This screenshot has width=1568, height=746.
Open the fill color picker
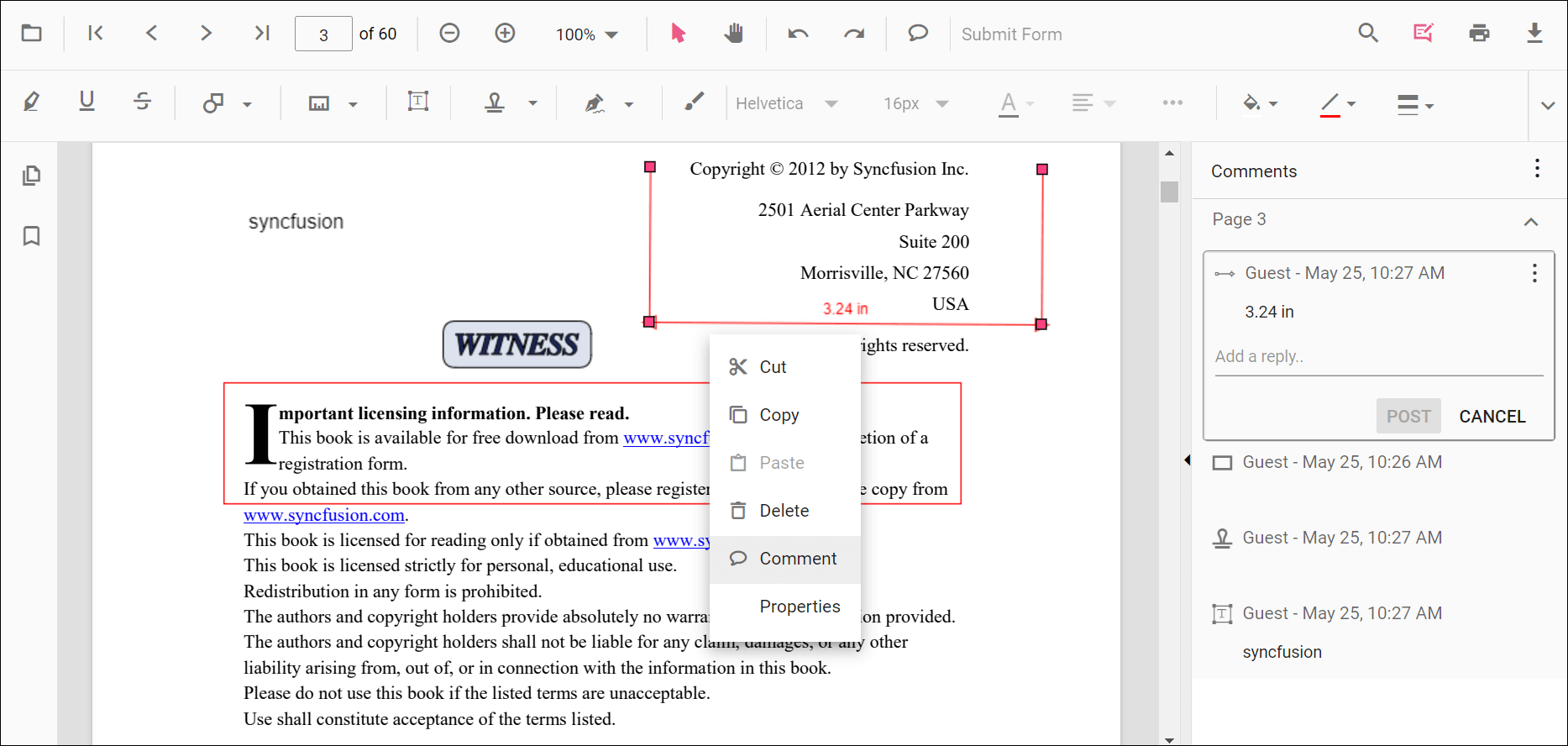pyautogui.click(x=1260, y=103)
